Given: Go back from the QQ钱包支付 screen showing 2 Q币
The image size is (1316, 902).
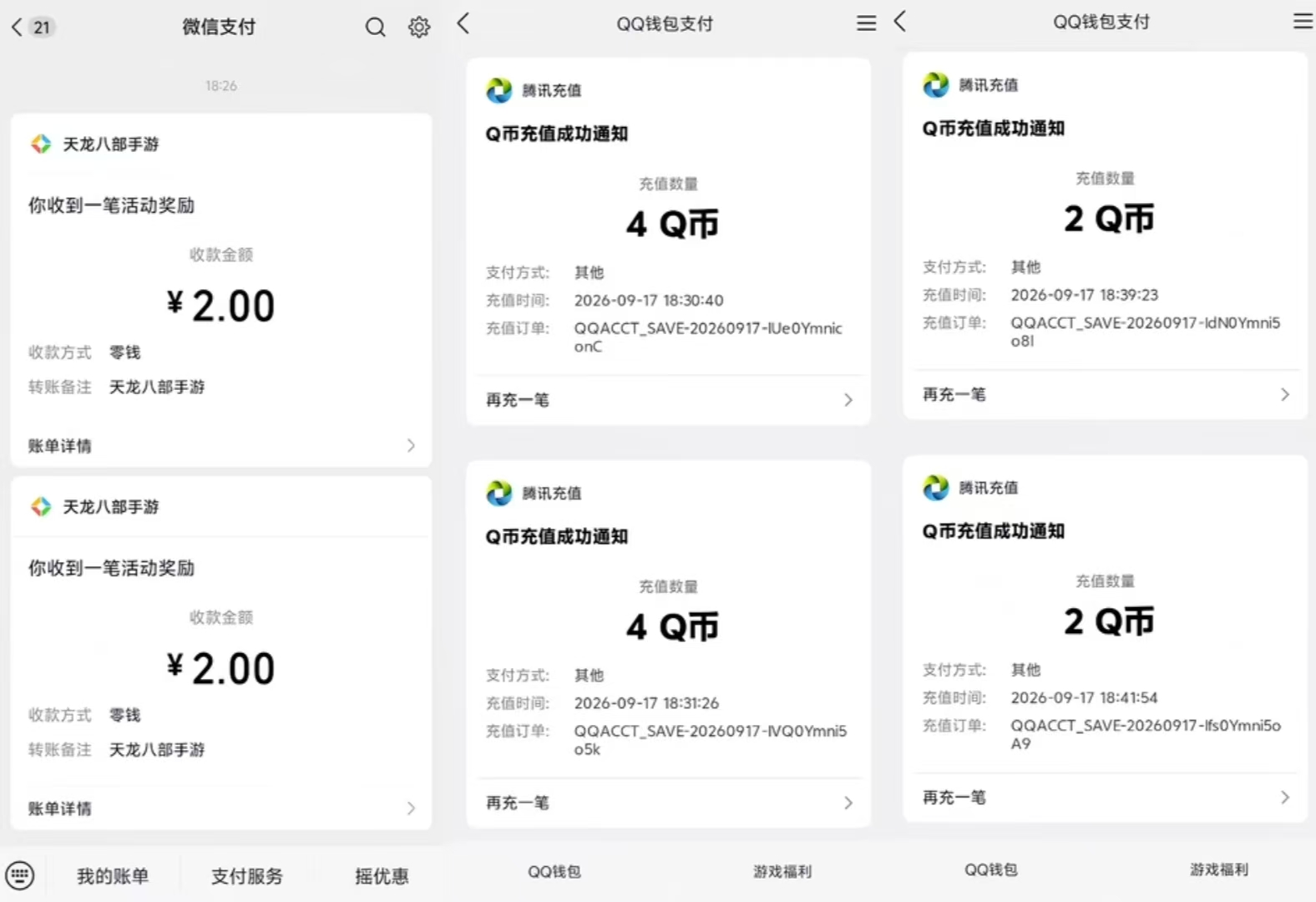Looking at the screenshot, I should tap(899, 21).
